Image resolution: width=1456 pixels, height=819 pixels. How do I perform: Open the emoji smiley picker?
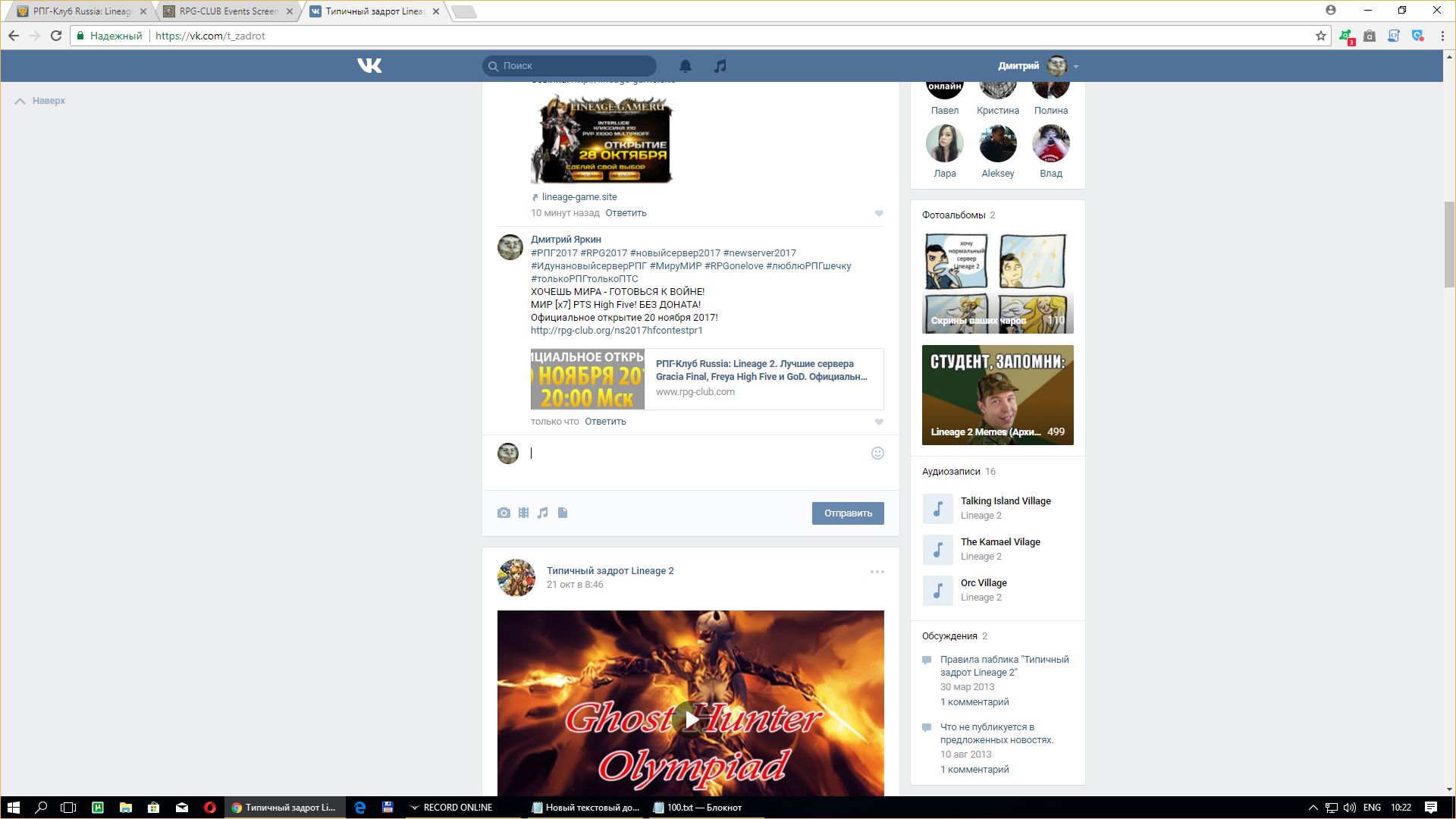877,453
